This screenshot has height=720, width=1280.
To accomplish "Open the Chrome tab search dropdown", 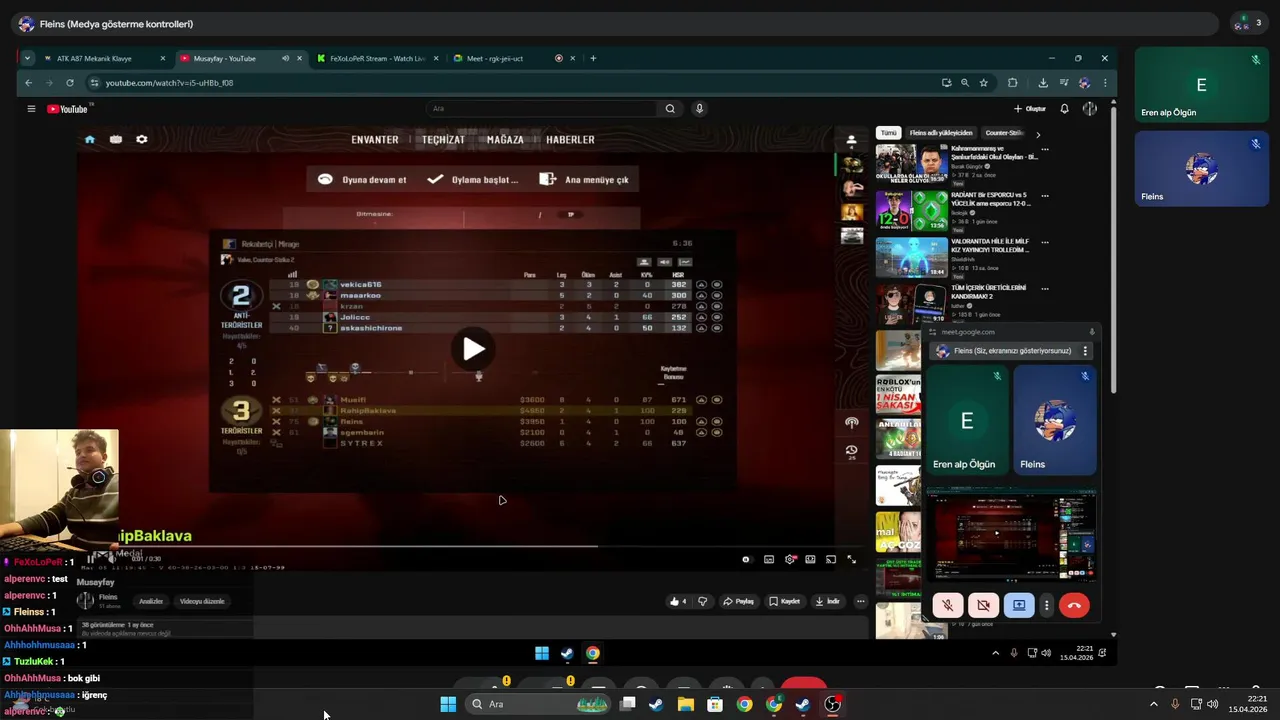I will tap(27, 58).
